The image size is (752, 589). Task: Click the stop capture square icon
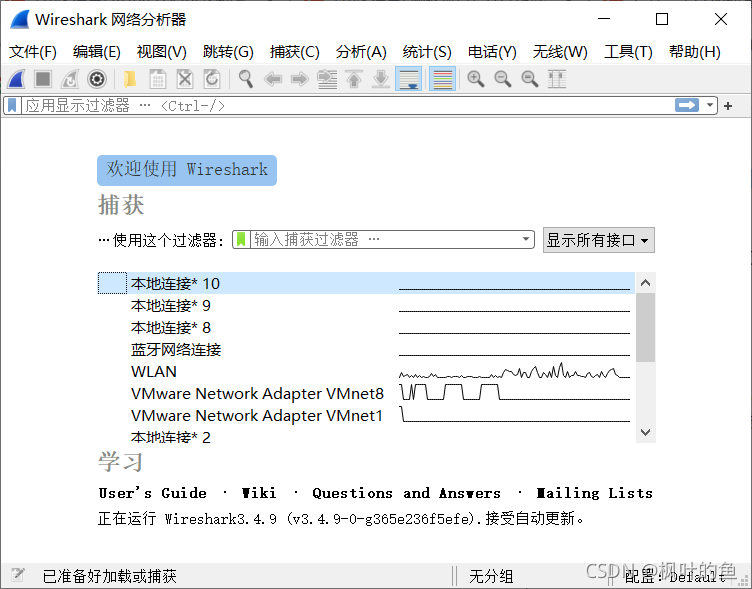43,79
